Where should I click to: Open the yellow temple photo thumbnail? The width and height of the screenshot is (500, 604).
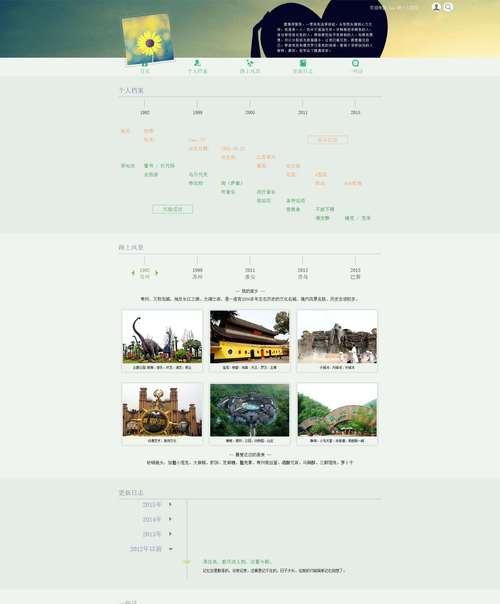click(x=250, y=337)
